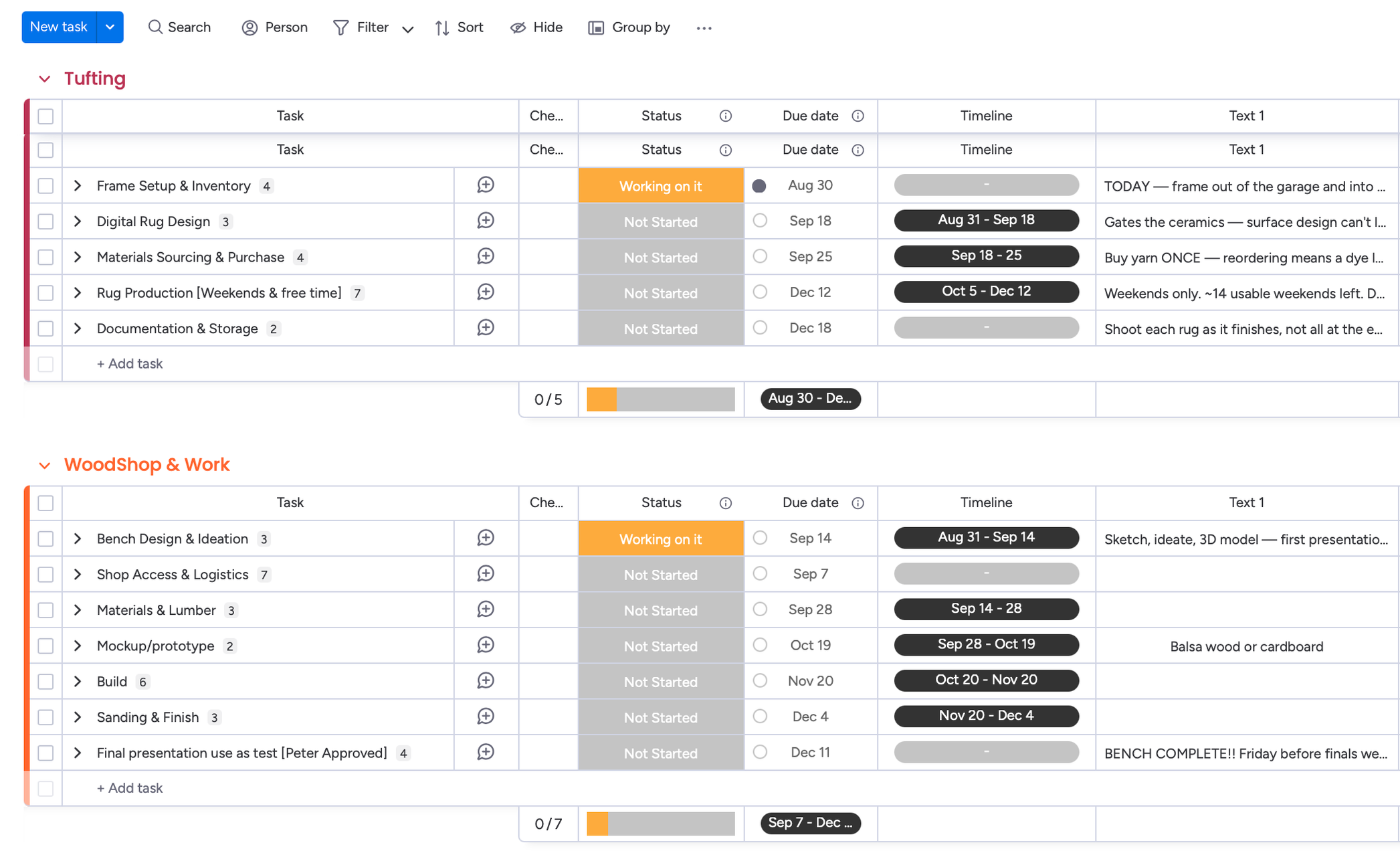Viewport: 1400px width, 857px height.
Task: Toggle the due date circle for Nov 20
Action: [760, 680]
